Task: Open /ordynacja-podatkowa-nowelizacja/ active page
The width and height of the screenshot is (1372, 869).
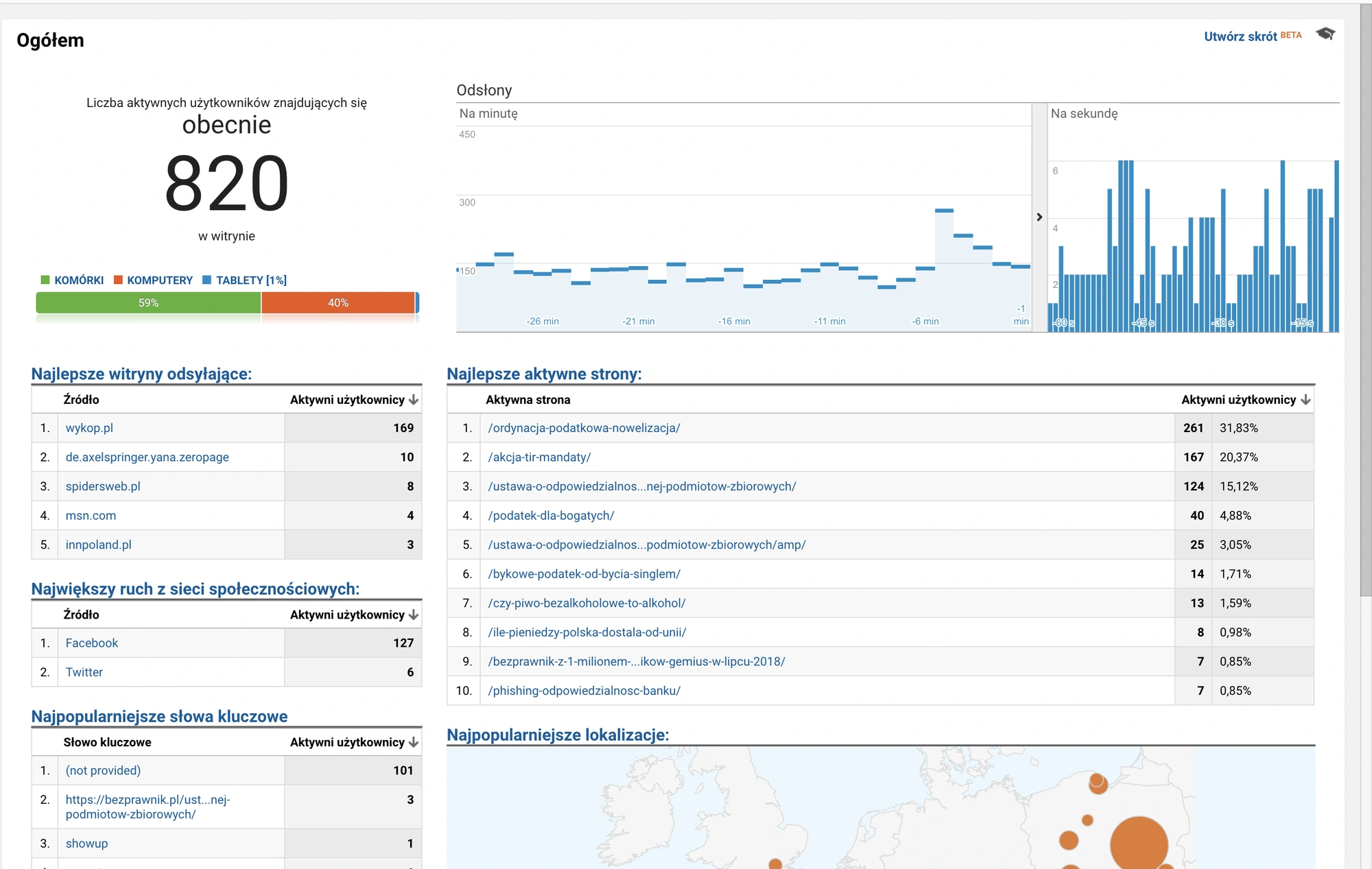Action: click(584, 428)
